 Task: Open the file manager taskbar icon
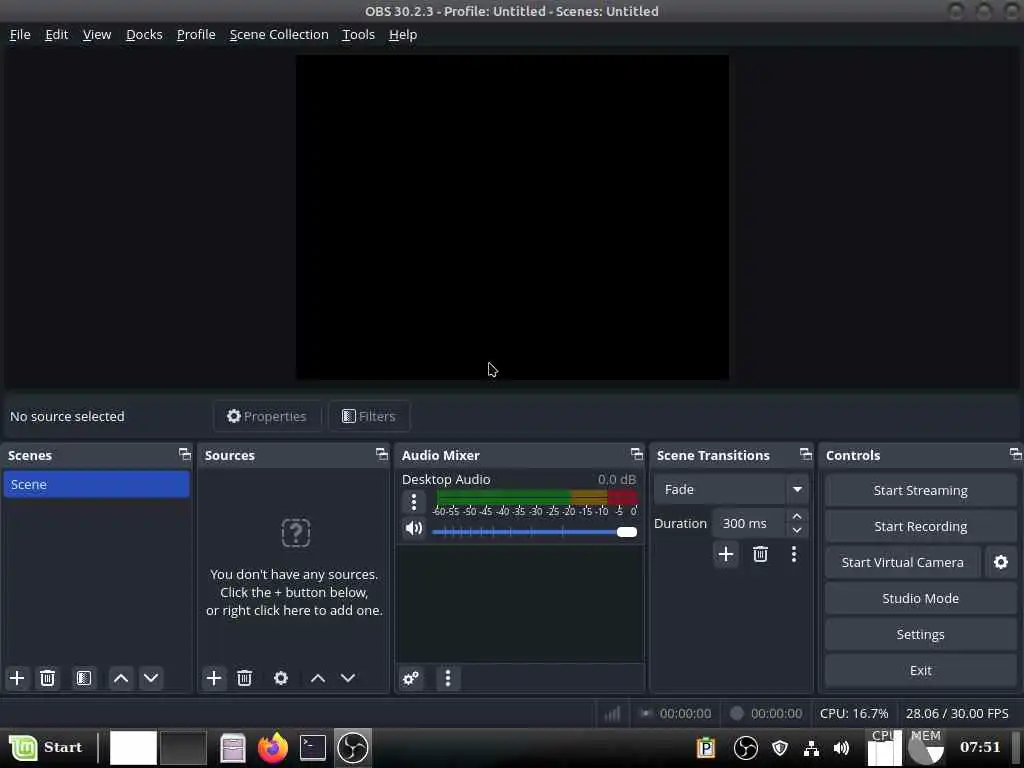tap(232, 747)
